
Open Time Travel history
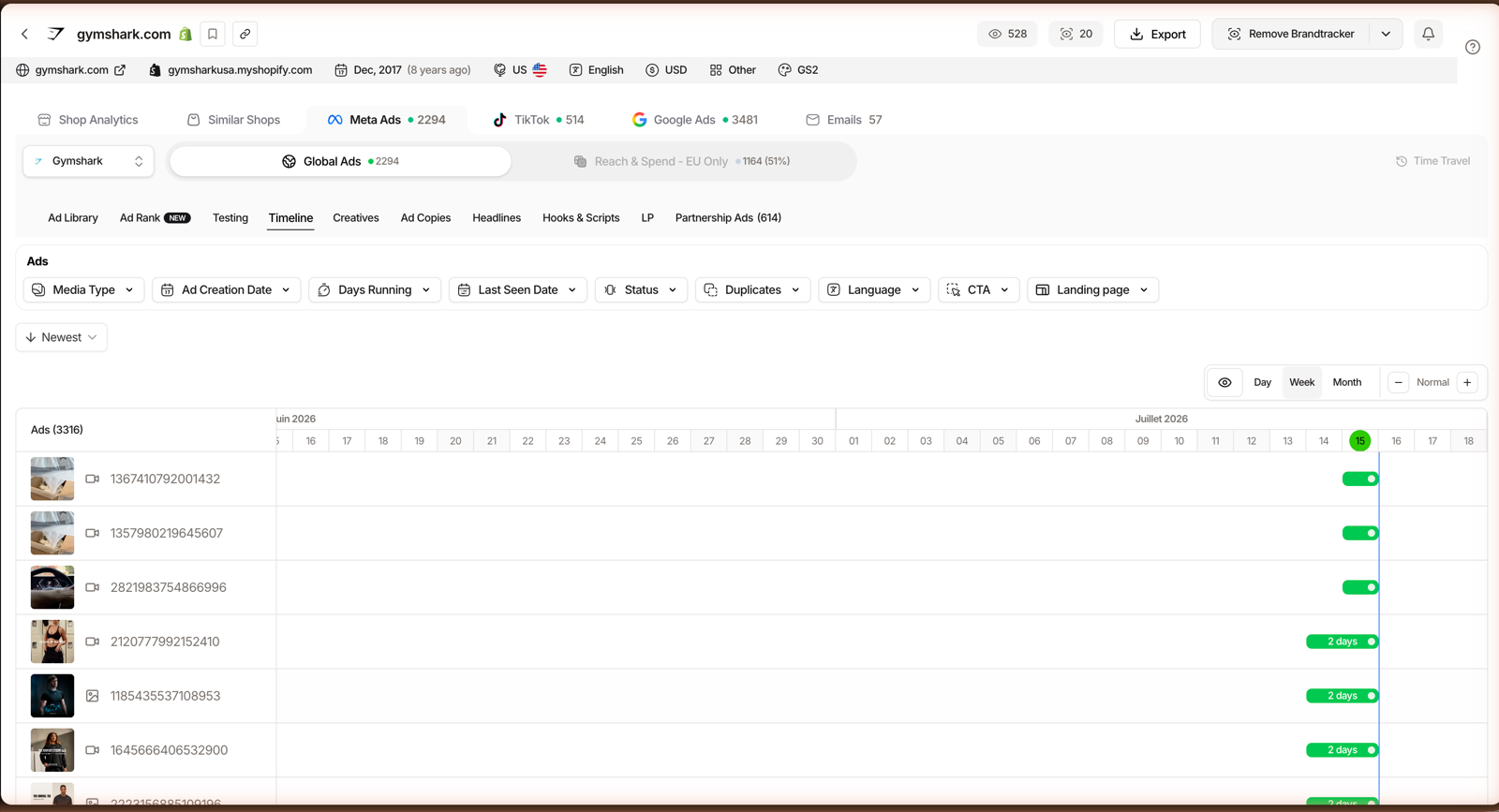1432,161
